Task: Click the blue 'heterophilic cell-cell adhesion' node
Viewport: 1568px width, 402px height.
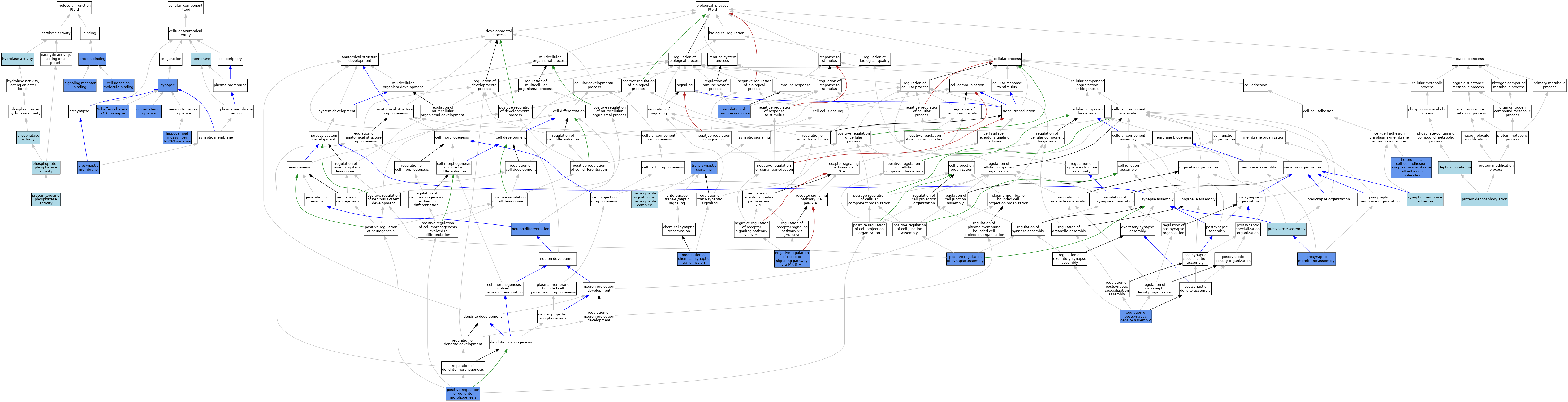Action: coord(1411,167)
